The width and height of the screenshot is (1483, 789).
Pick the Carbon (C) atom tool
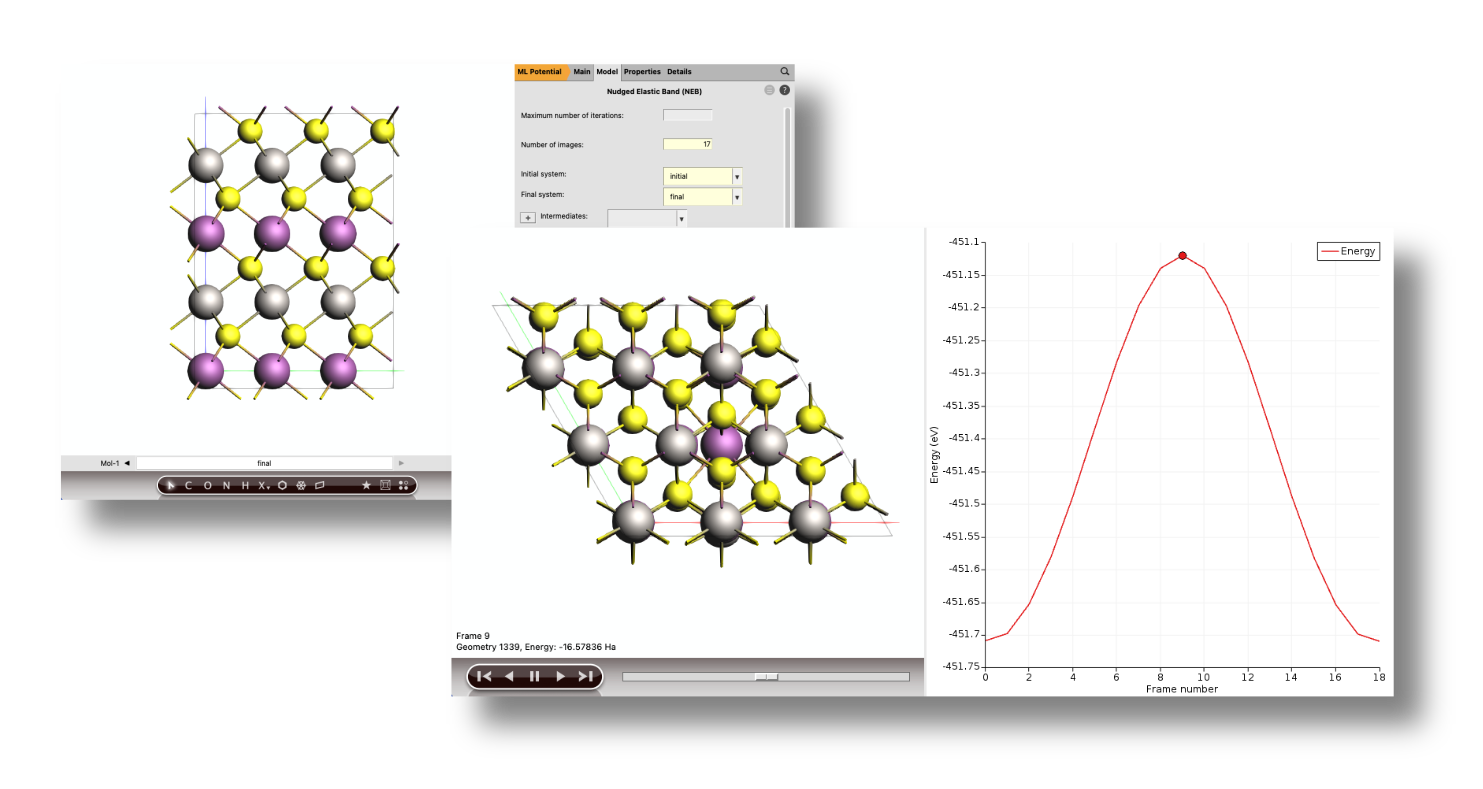189,486
